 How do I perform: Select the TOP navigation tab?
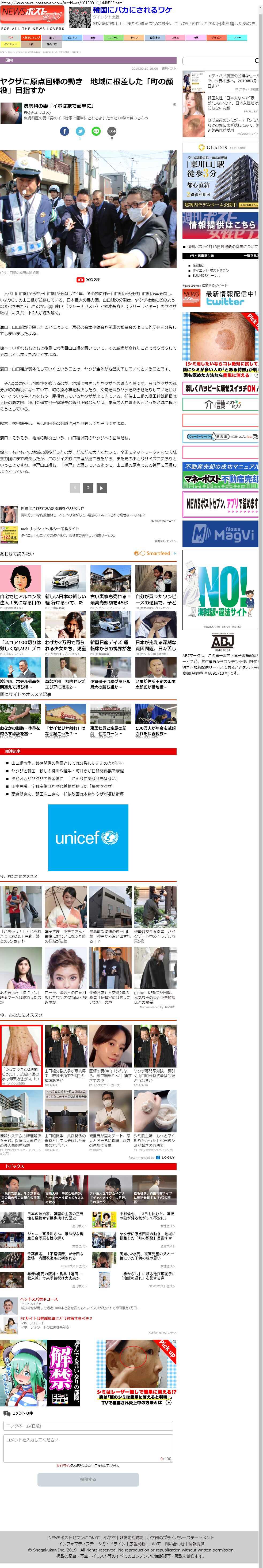pyautogui.click(x=10, y=38)
